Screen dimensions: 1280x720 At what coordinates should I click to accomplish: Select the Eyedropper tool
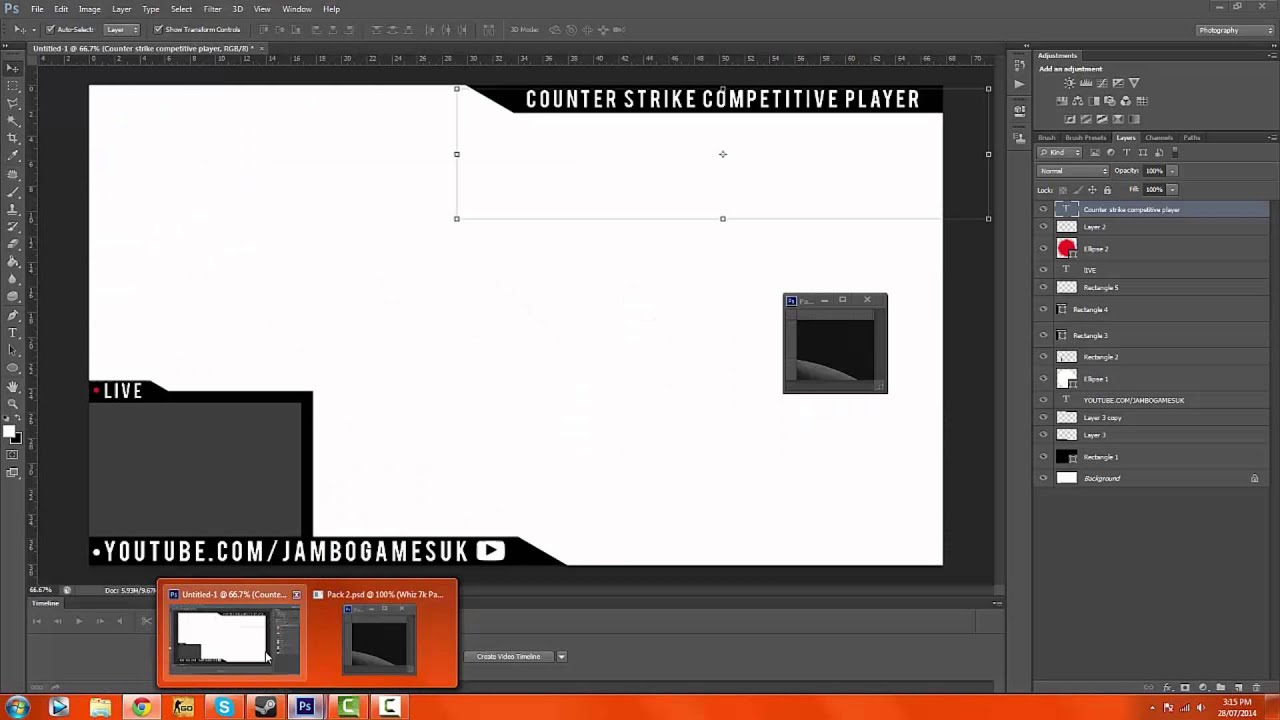click(12, 156)
